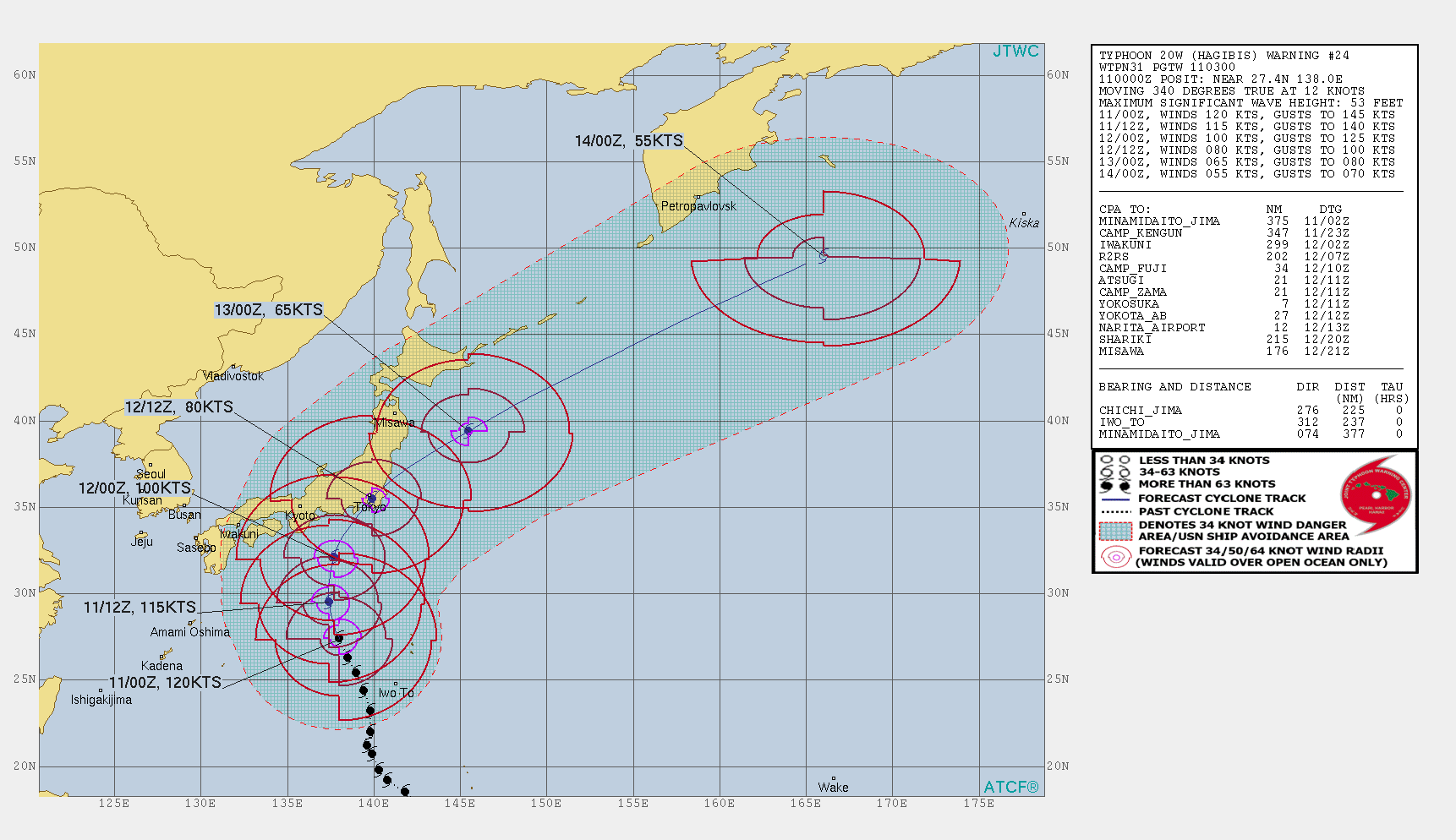This screenshot has height=840, width=1456.
Task: Click the Sasebo label on the map
Action: tap(196, 548)
